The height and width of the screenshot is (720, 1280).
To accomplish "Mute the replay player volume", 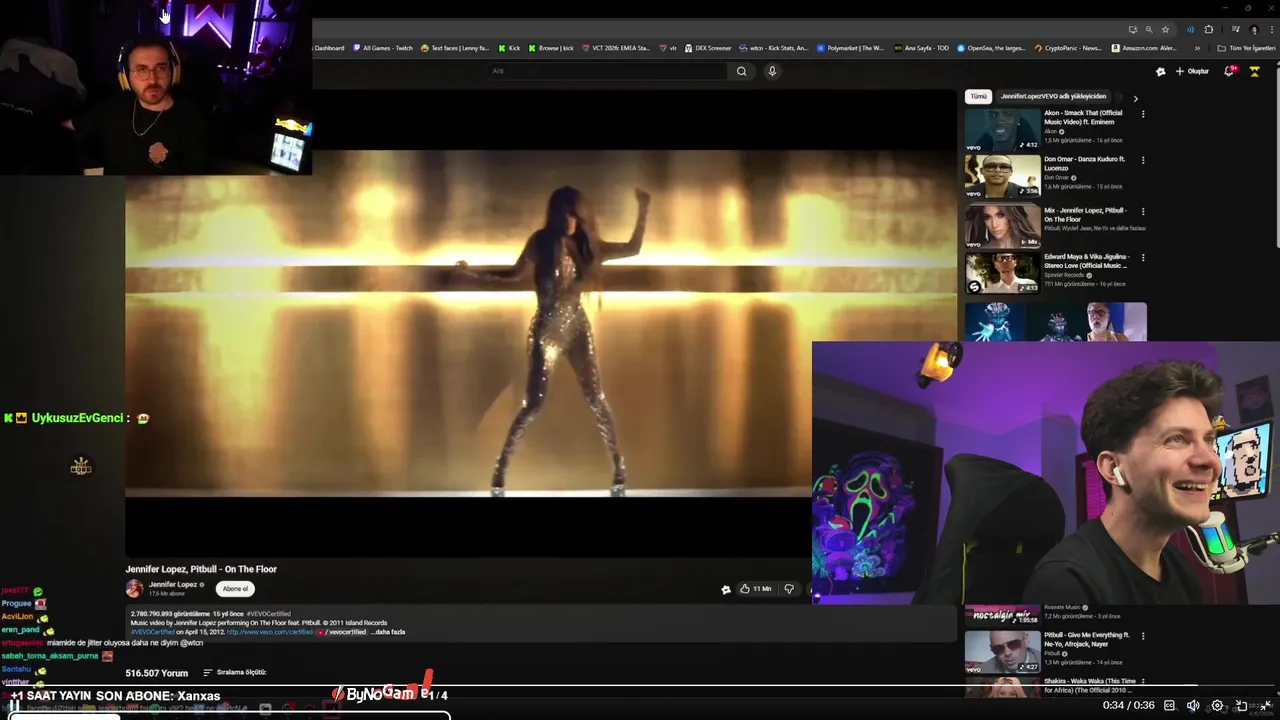I will tap(1193, 705).
